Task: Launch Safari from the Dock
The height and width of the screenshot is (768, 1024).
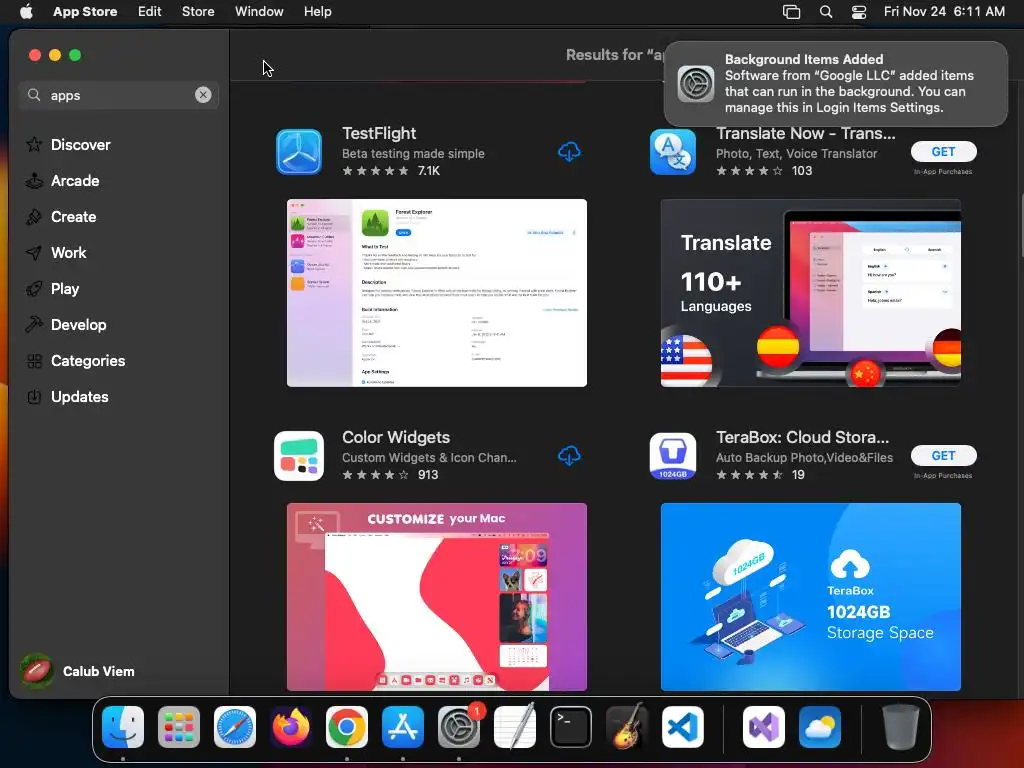Action: tap(234, 727)
